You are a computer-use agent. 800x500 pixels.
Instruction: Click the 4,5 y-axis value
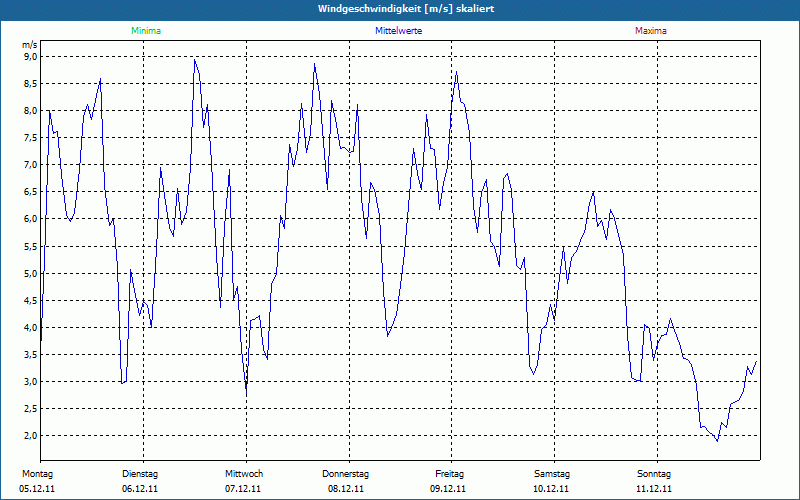[x=31, y=300]
